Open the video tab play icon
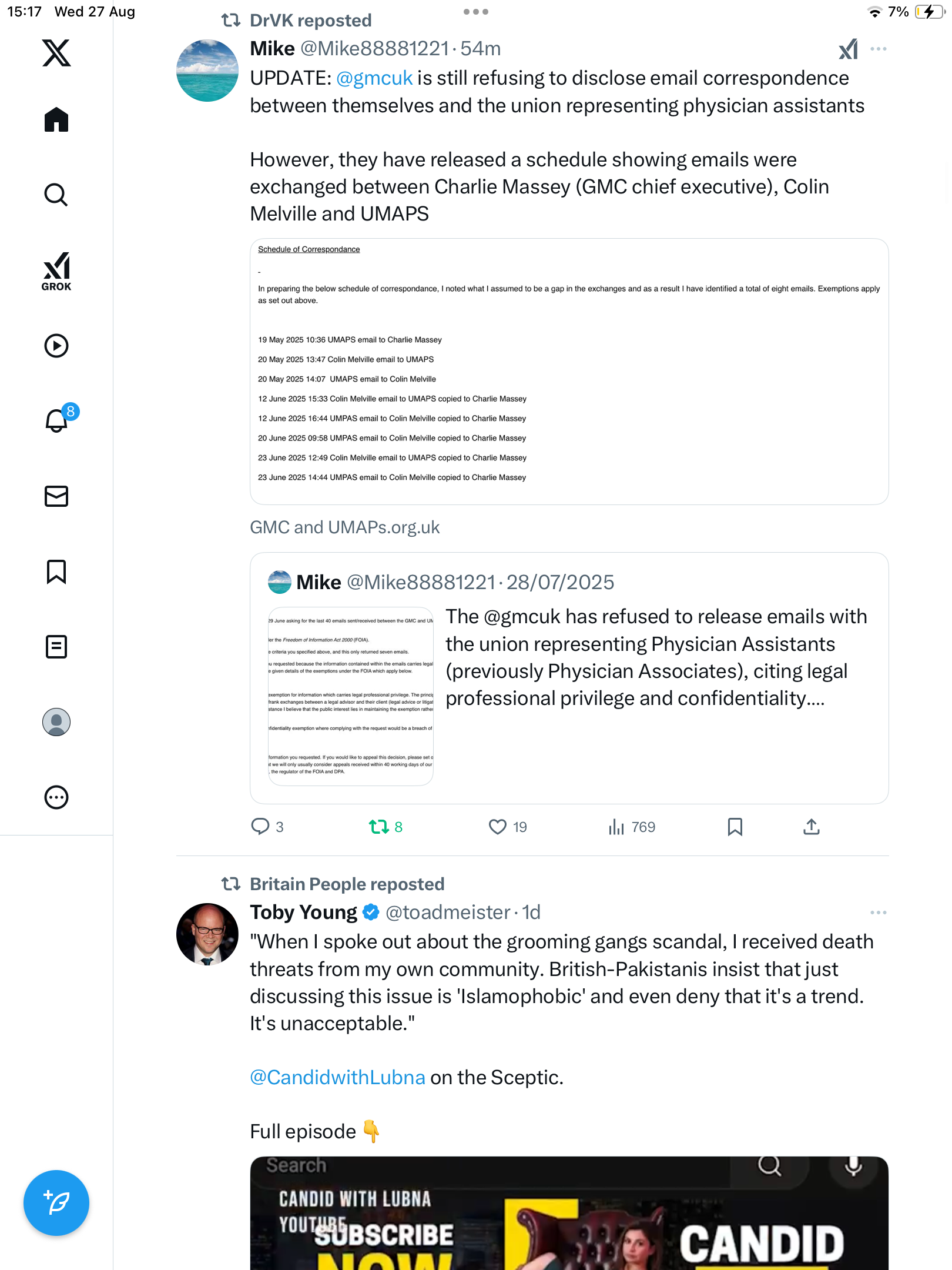The height and width of the screenshot is (1270, 952). coord(56,346)
